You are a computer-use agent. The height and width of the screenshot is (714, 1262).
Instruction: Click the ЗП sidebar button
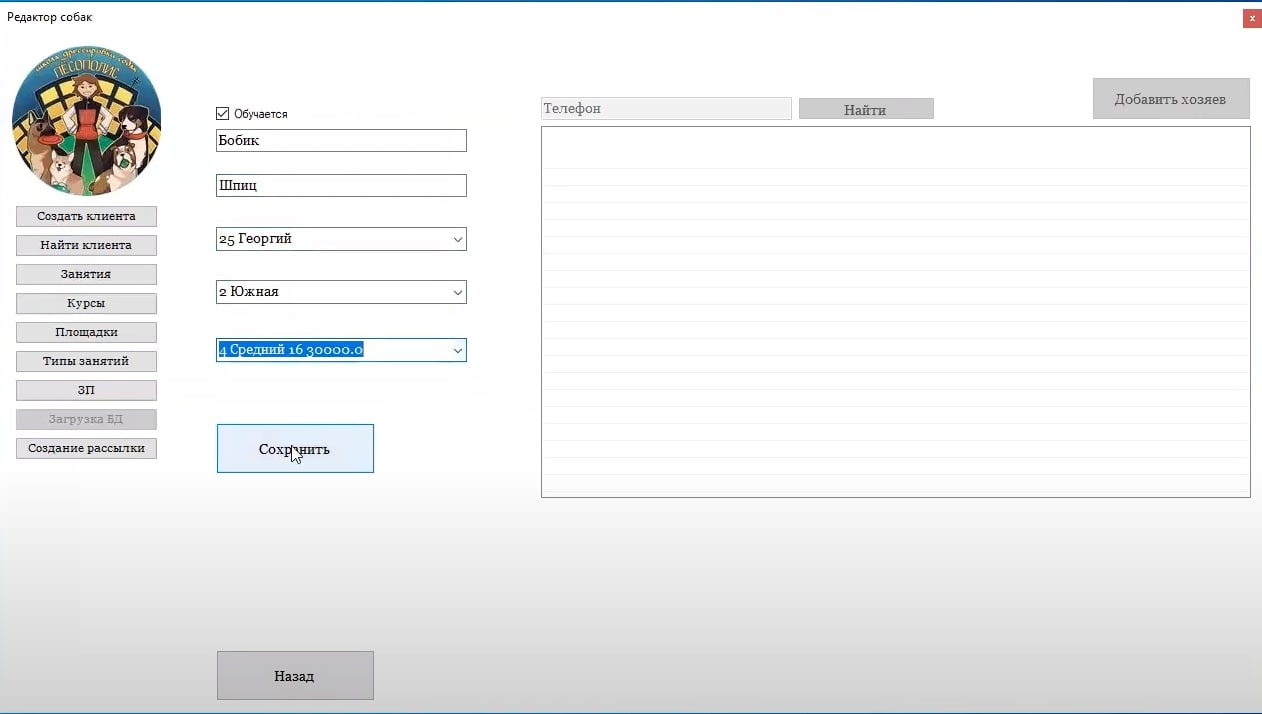(86, 390)
